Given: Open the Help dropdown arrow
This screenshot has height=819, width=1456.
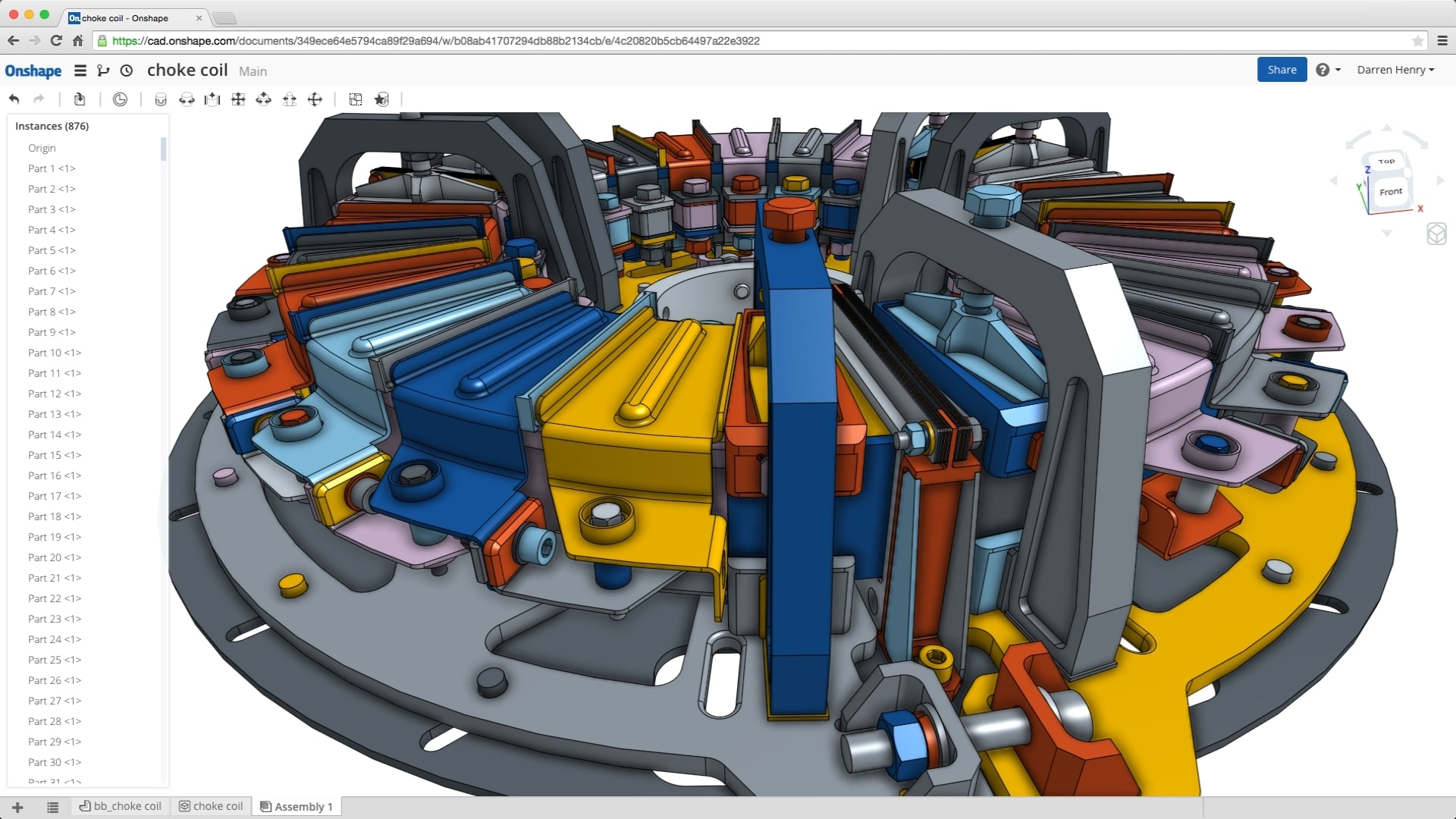Looking at the screenshot, I should pos(1338,69).
